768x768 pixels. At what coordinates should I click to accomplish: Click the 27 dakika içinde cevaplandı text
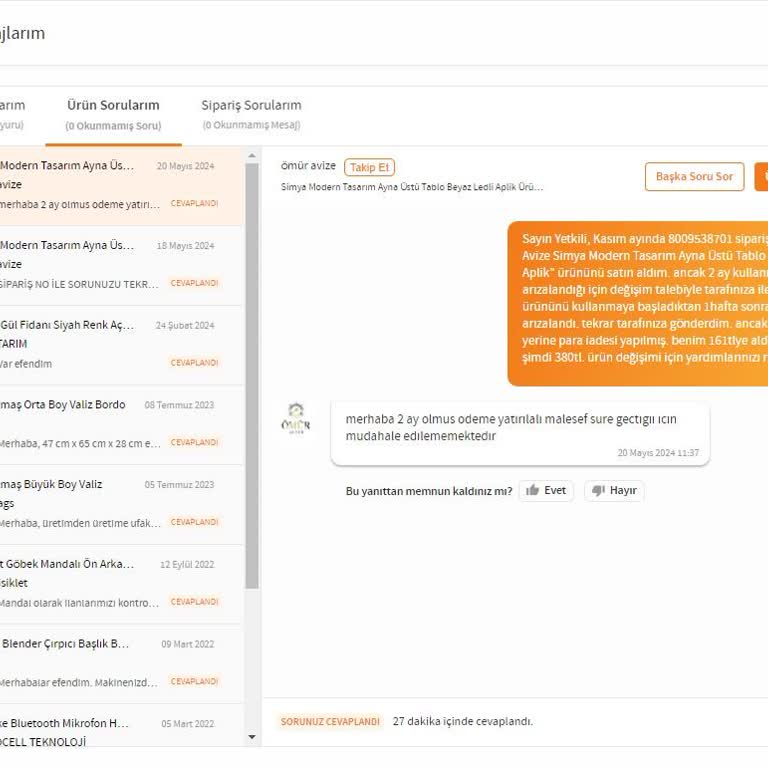click(462, 721)
